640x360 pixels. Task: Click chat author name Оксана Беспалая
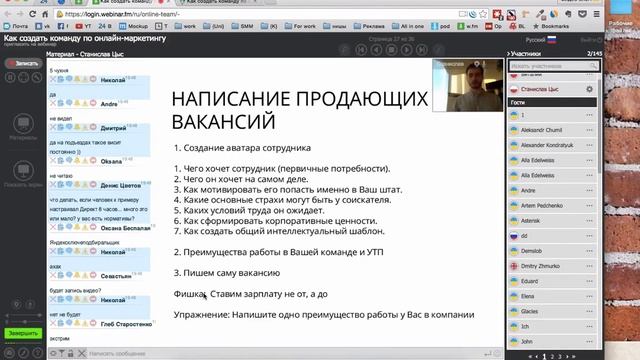coord(126,228)
